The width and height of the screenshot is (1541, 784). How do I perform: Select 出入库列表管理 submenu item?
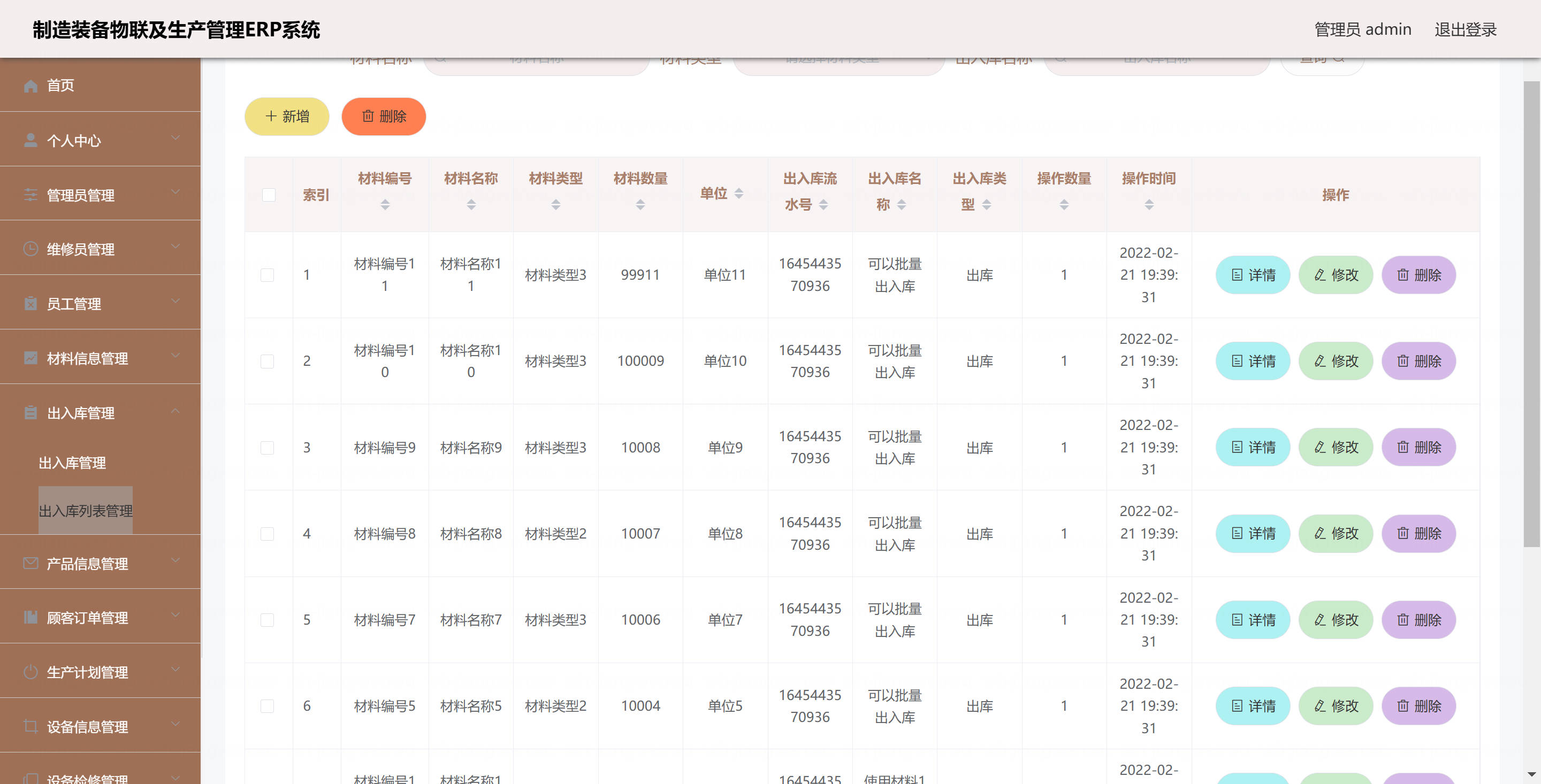[x=86, y=510]
